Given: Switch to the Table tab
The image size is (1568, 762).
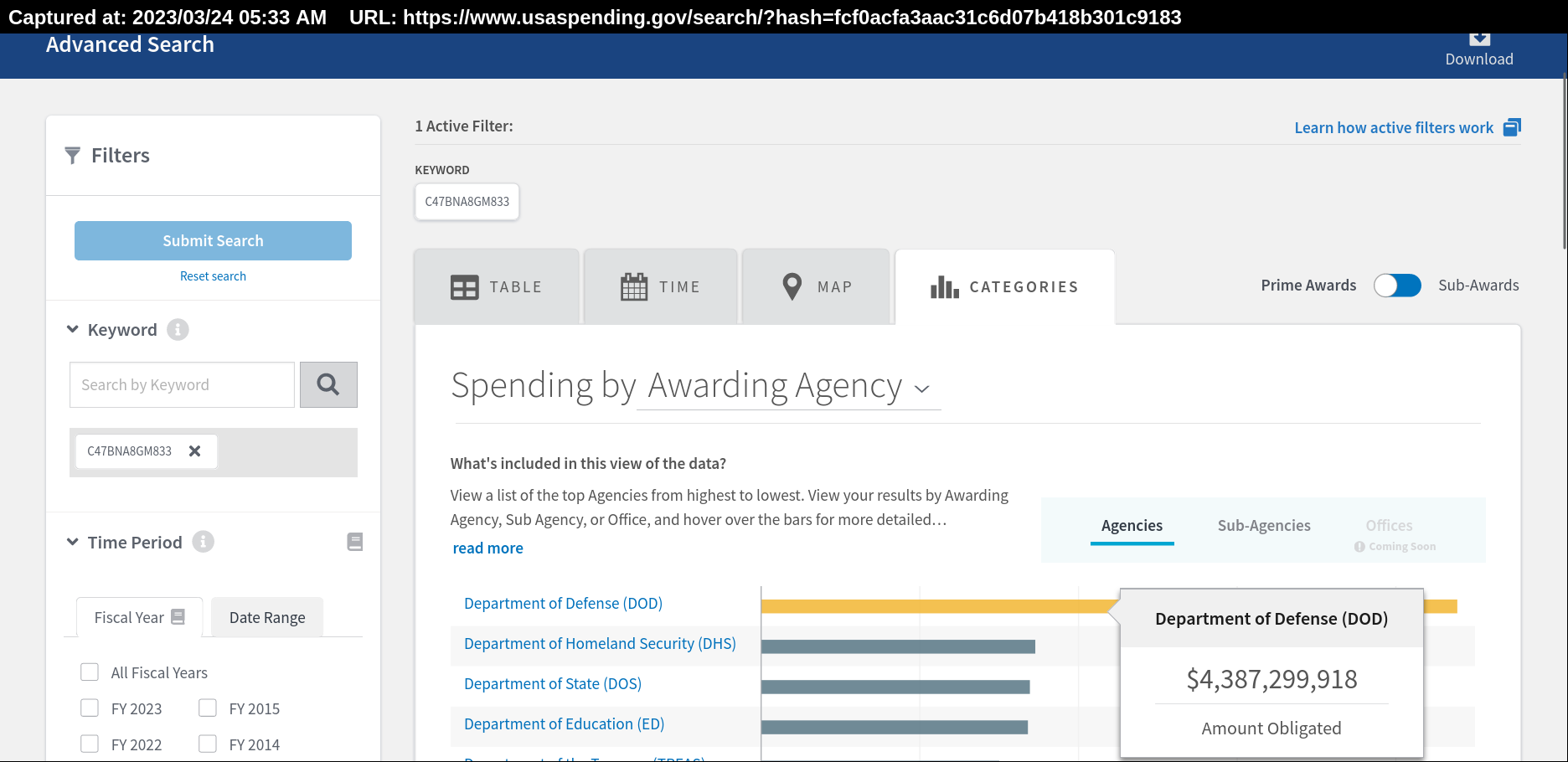Looking at the screenshot, I should (497, 287).
